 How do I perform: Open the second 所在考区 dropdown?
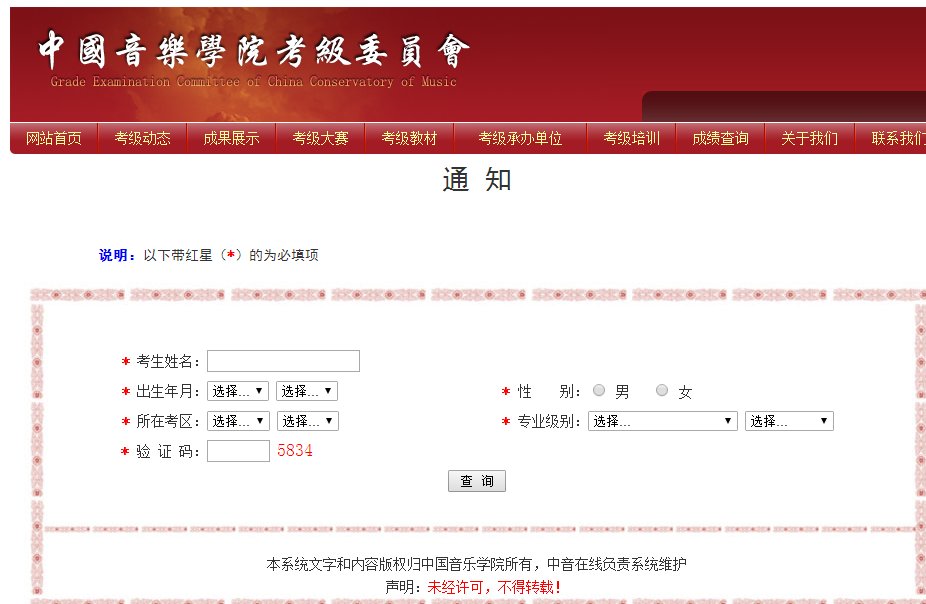point(307,420)
